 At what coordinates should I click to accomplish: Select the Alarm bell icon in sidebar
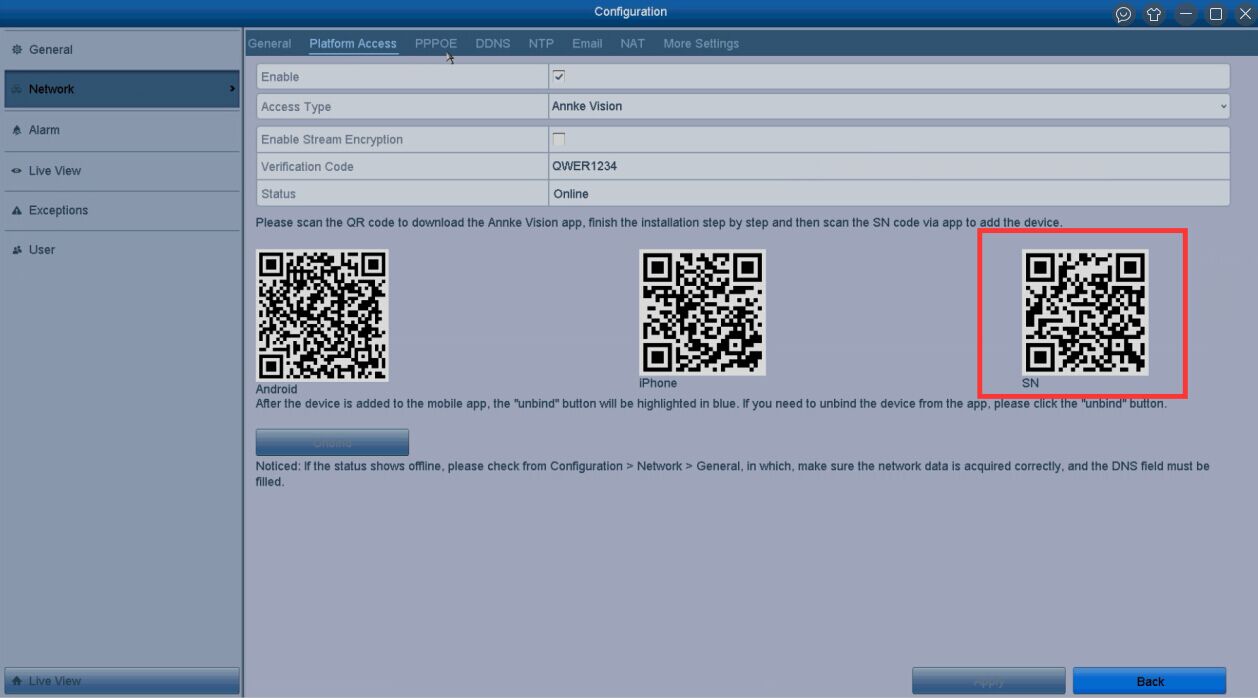[17, 130]
